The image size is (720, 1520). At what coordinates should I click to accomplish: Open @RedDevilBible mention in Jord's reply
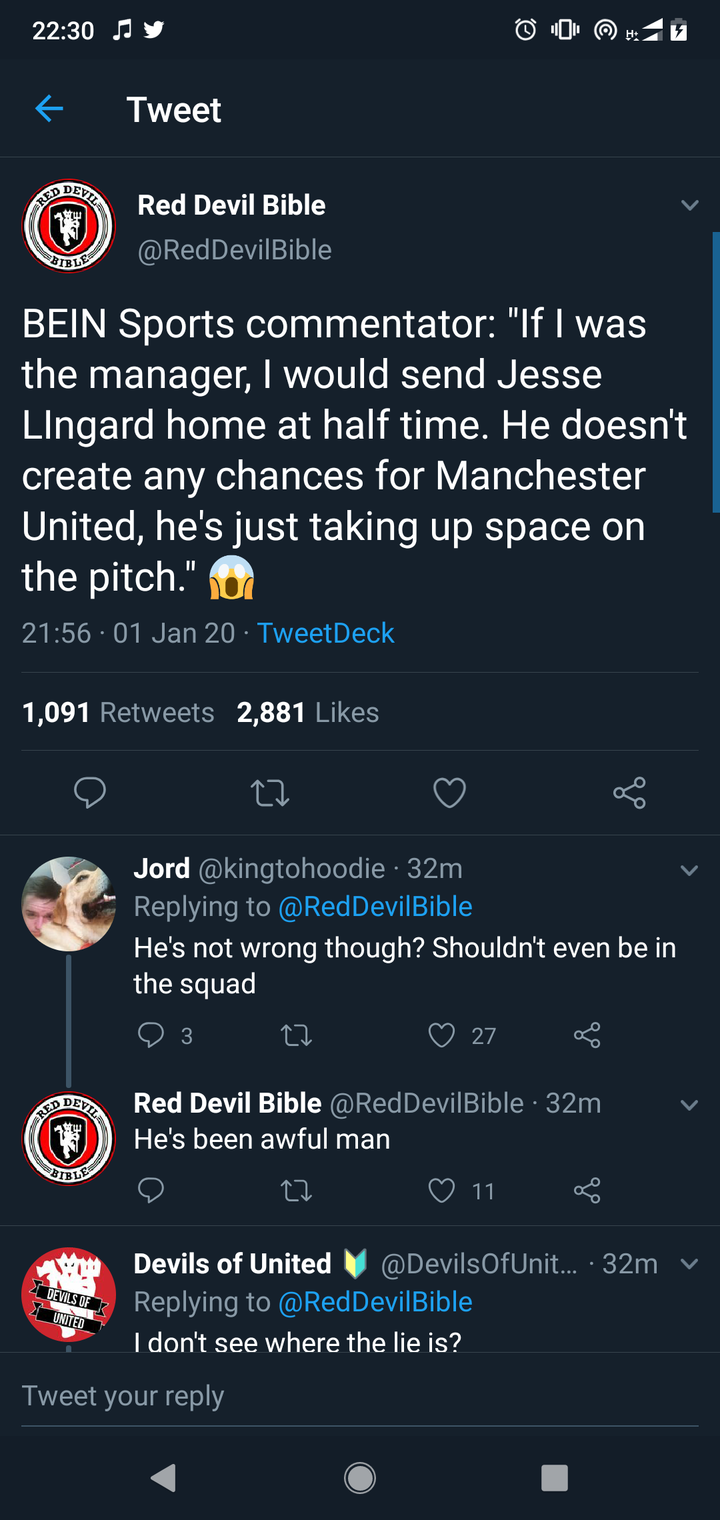pos(375,907)
